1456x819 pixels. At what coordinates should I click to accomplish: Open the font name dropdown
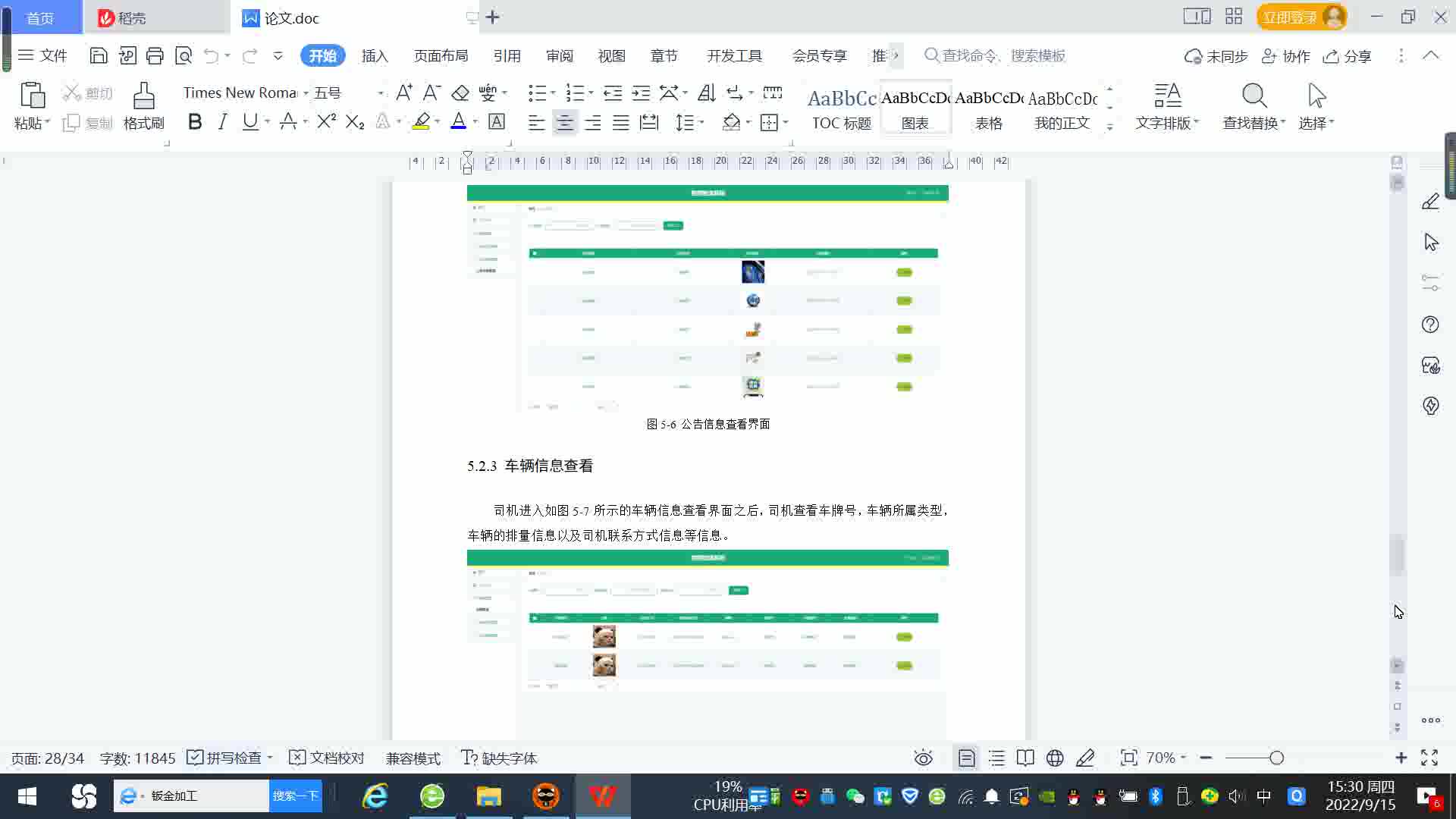(x=306, y=93)
